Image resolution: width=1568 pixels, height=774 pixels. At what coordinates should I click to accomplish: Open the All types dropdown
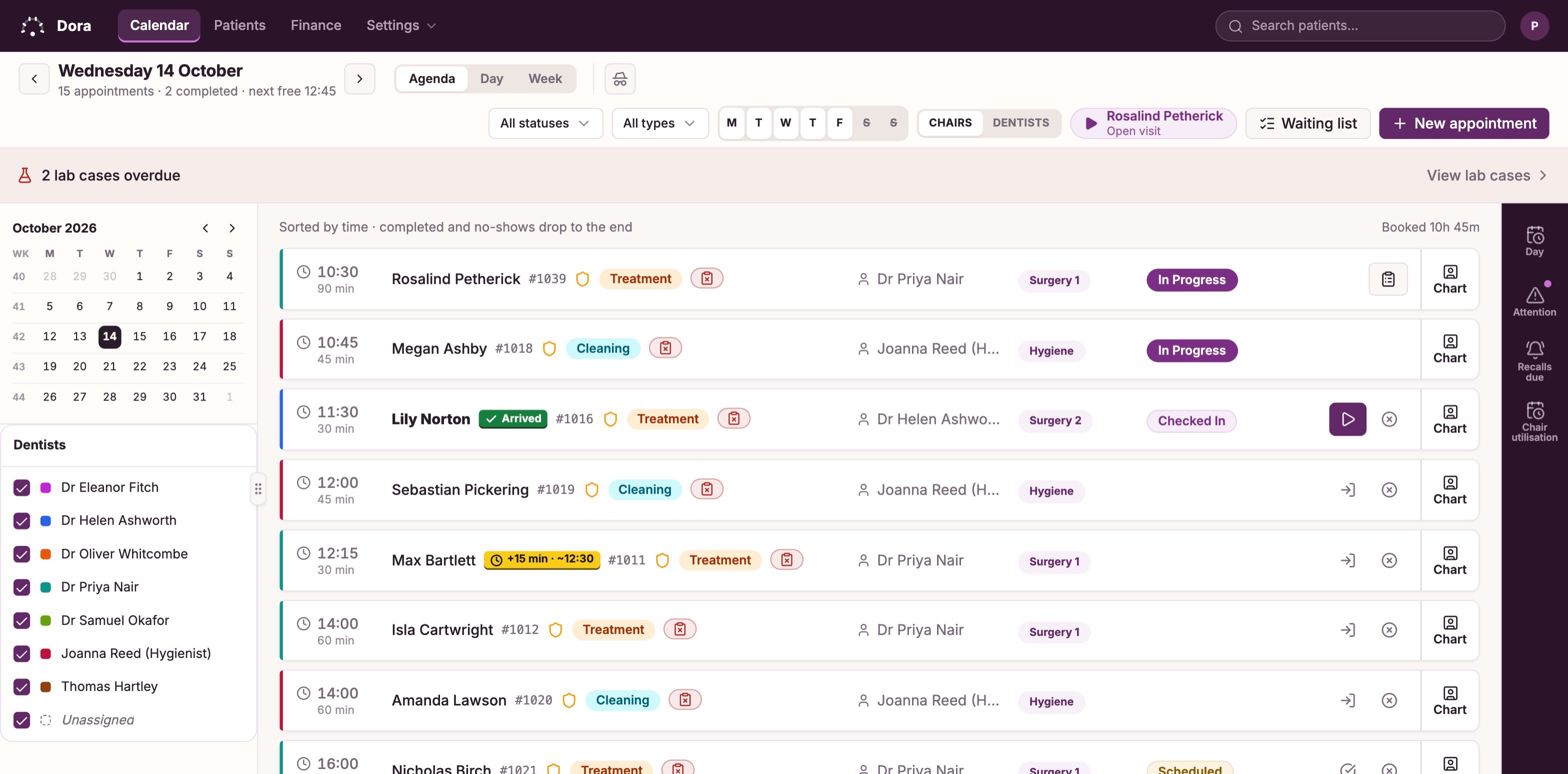[x=660, y=123]
